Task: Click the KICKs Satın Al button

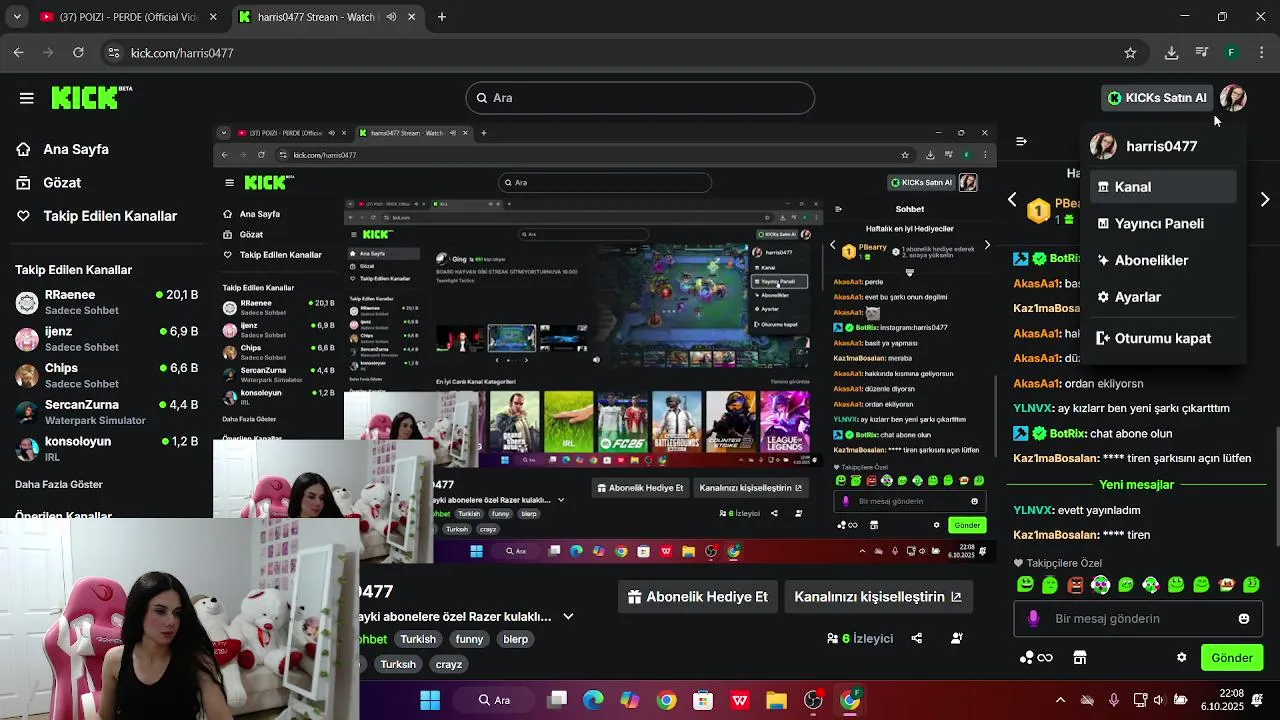Action: [x=1157, y=97]
